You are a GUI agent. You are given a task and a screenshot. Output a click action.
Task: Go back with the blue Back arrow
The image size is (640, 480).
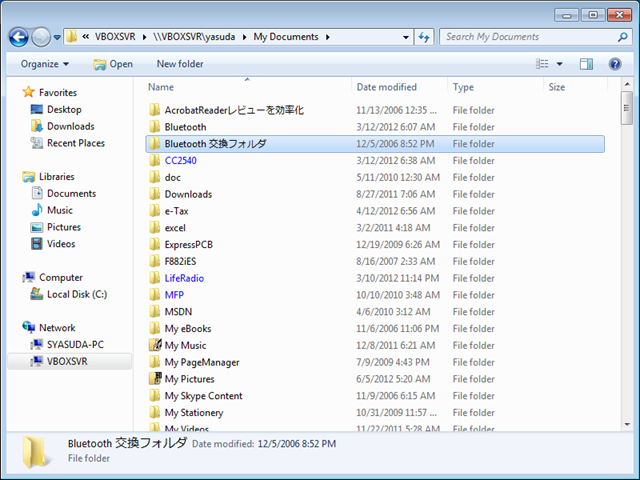(19, 37)
